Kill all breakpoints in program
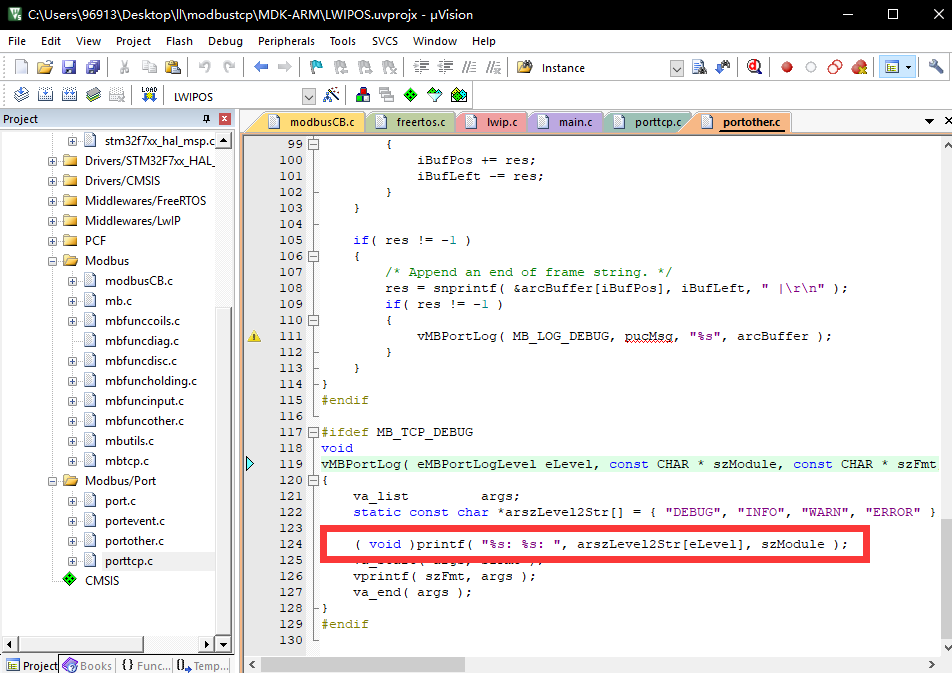The height and width of the screenshot is (673, 952). (859, 67)
